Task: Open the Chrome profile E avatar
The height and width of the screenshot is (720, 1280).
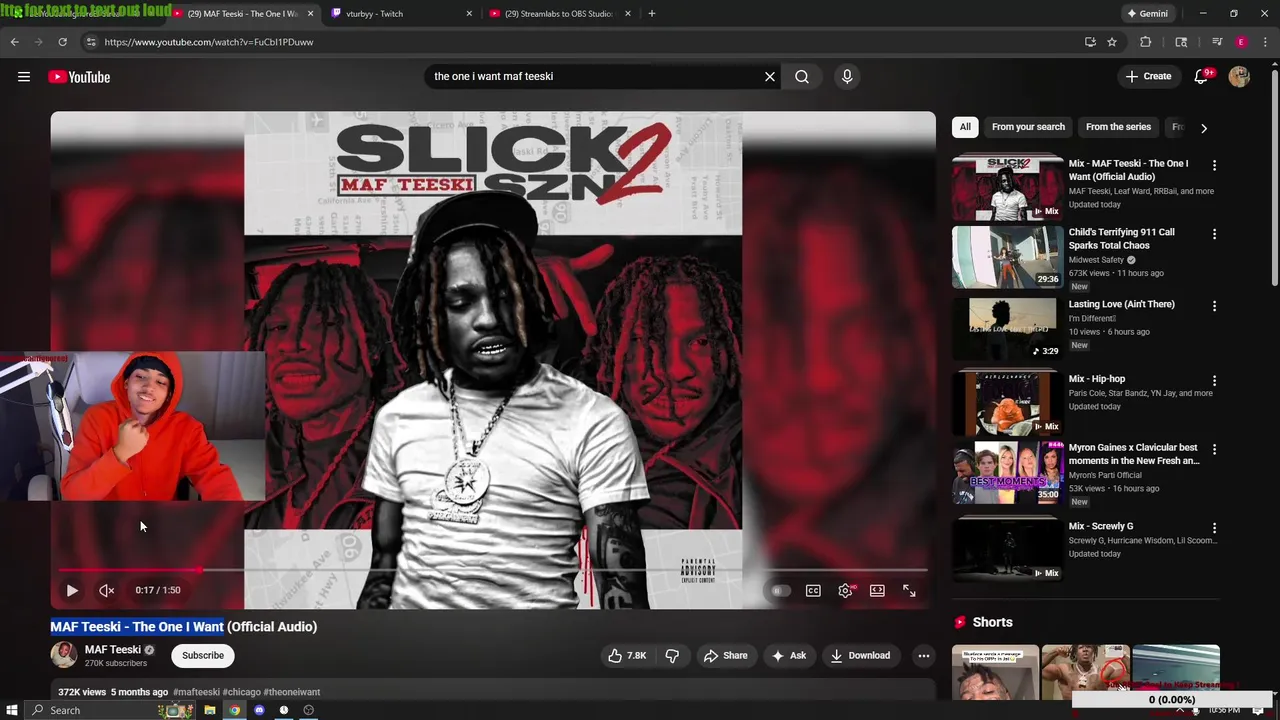Action: [x=1241, y=42]
